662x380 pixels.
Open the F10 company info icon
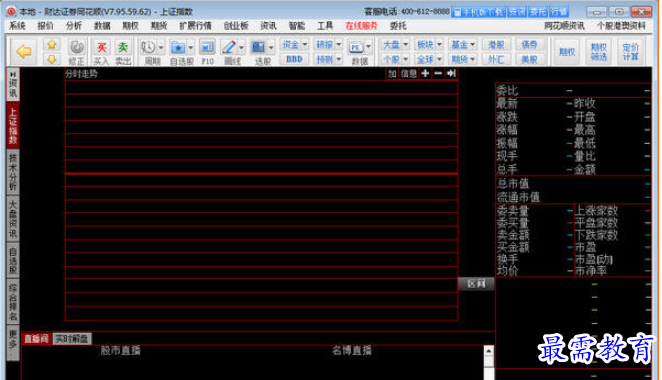click(x=207, y=47)
